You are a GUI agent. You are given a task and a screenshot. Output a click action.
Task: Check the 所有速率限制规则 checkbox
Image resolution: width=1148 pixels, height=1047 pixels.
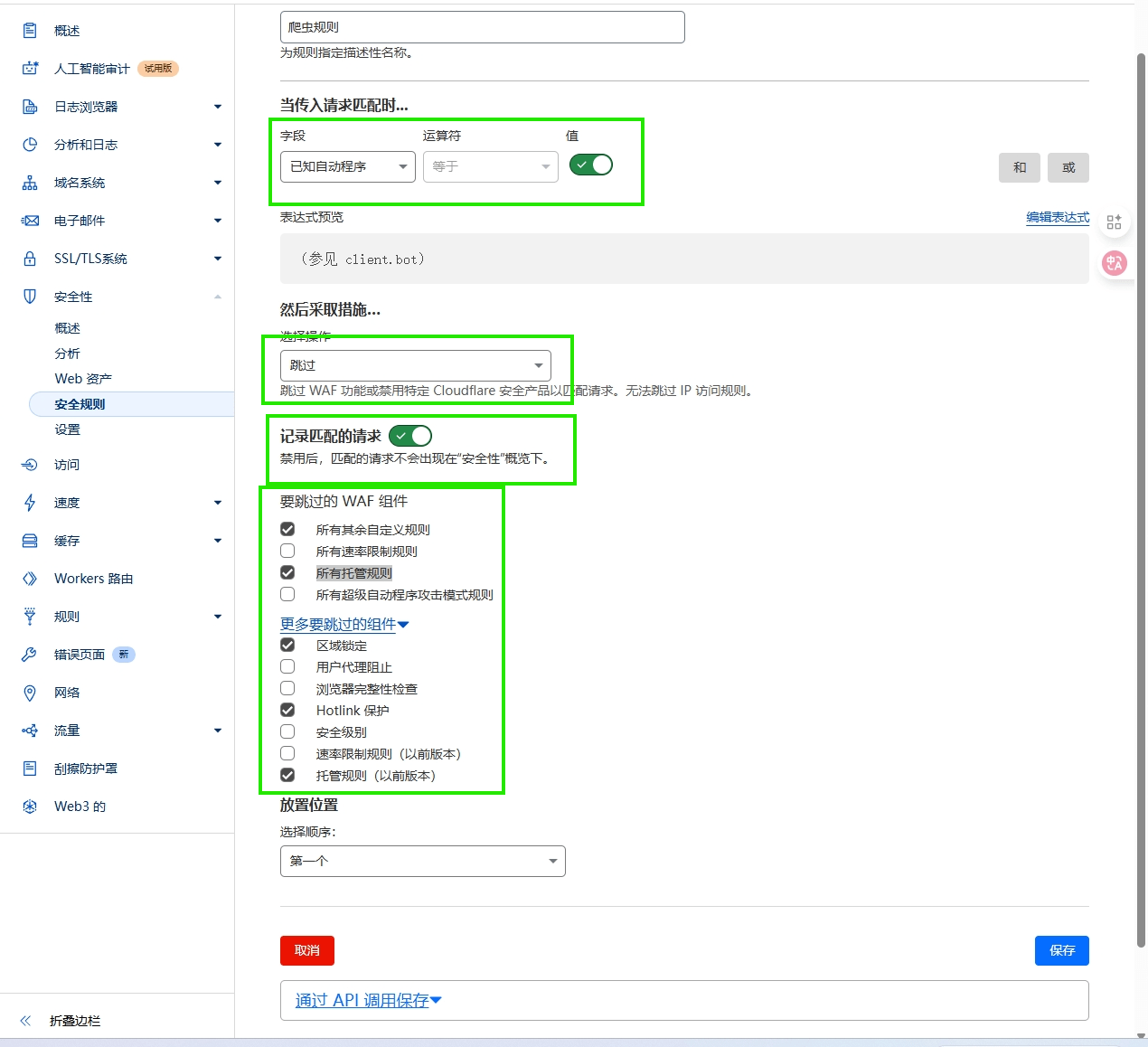pos(287,551)
